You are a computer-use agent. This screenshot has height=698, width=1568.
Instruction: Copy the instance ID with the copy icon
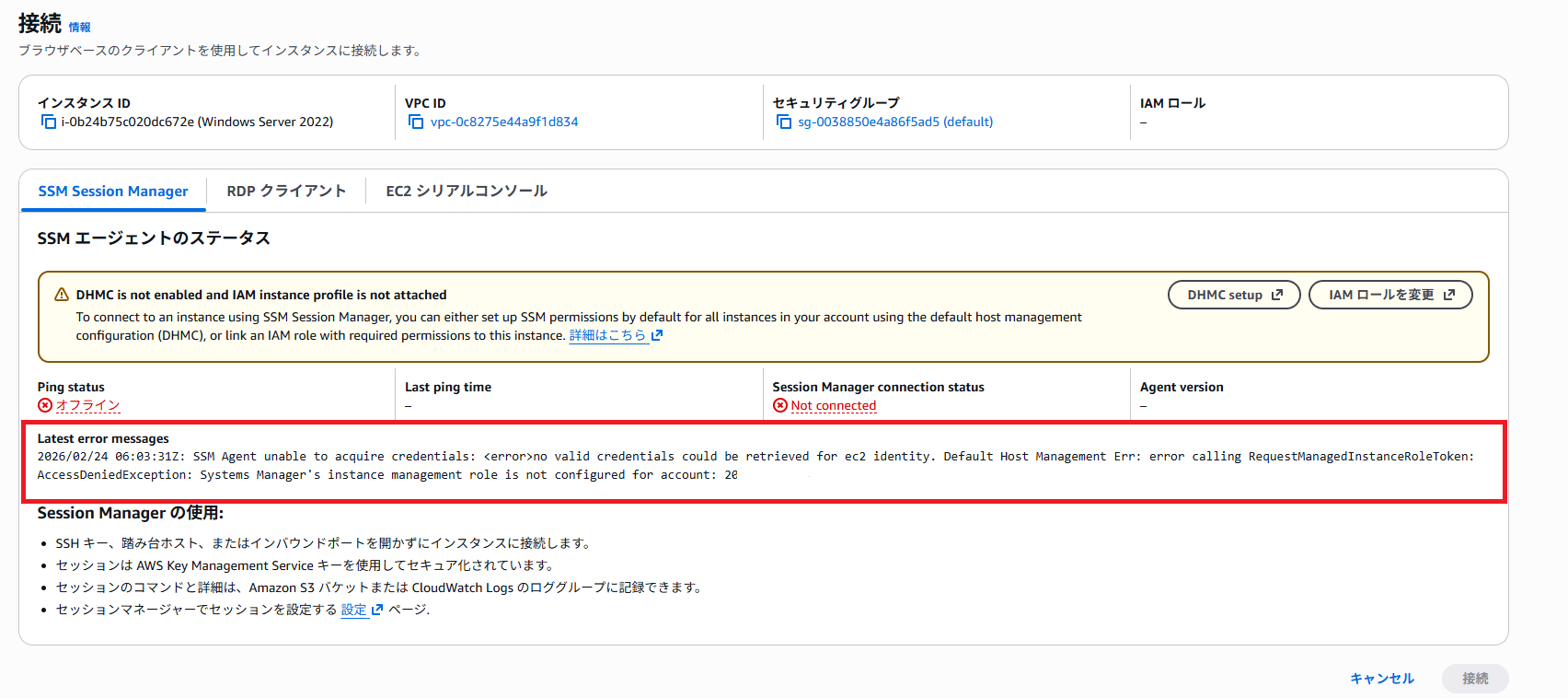tap(48, 122)
